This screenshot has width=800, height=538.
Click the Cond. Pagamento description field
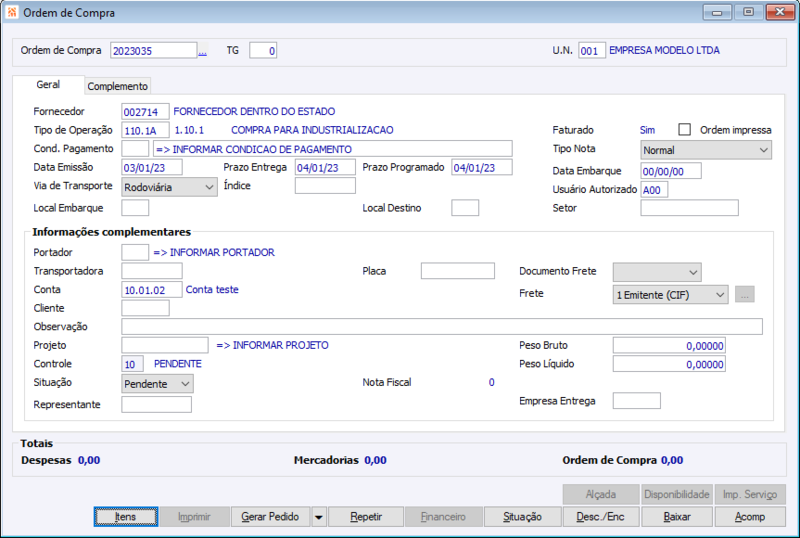(333, 149)
